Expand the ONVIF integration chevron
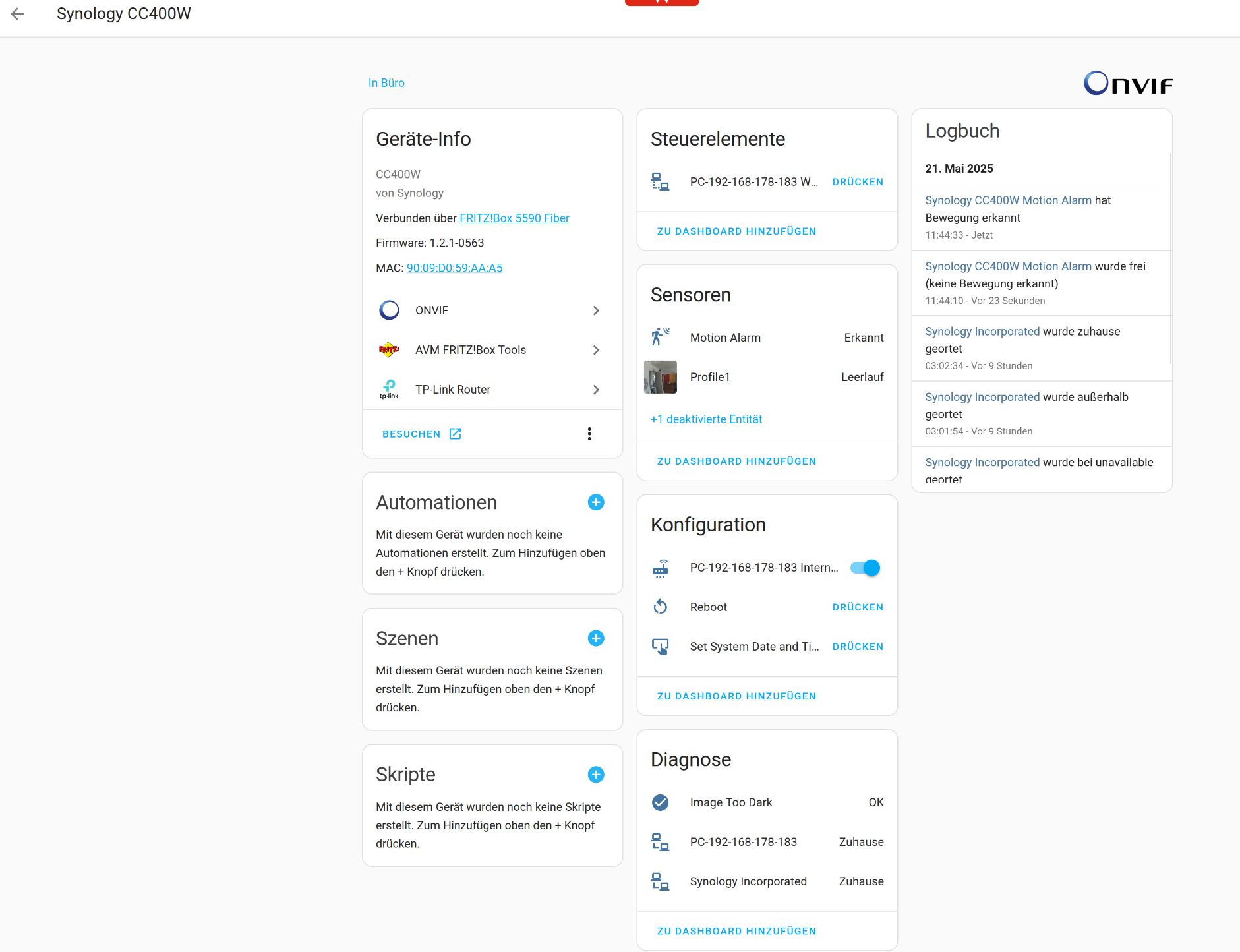The width and height of the screenshot is (1240, 952). (x=596, y=311)
